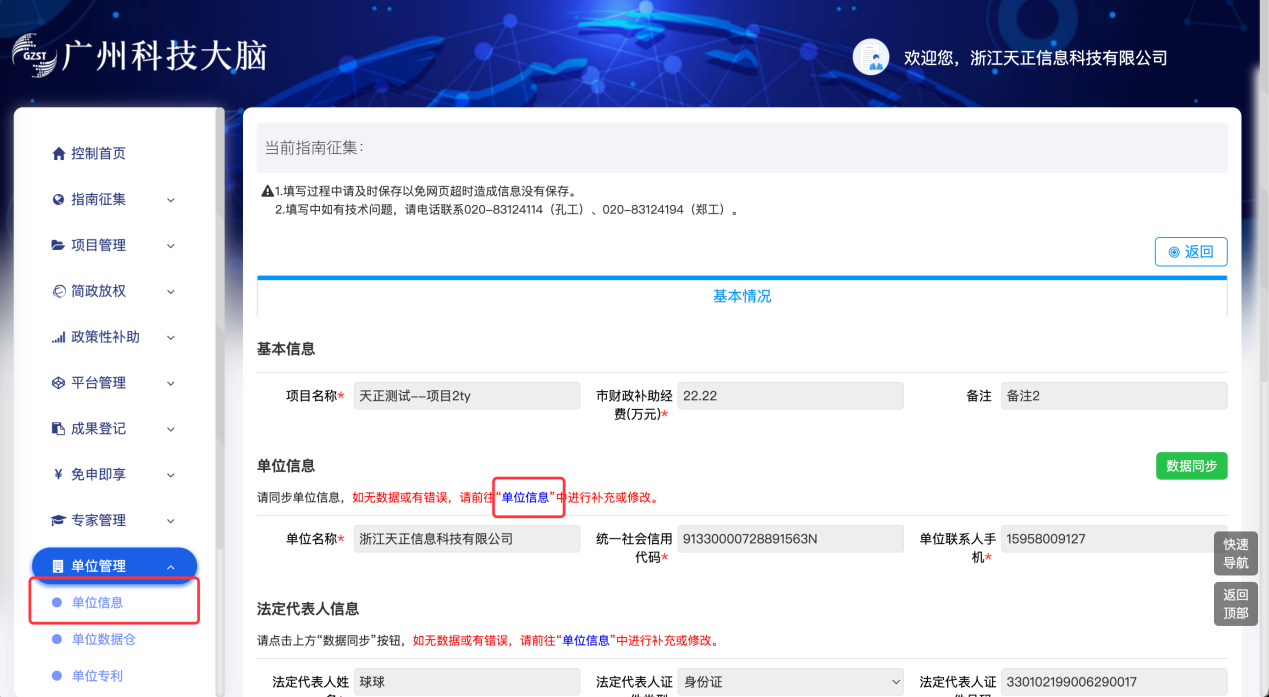Click the globe icon beside 指南征集

[58, 200]
